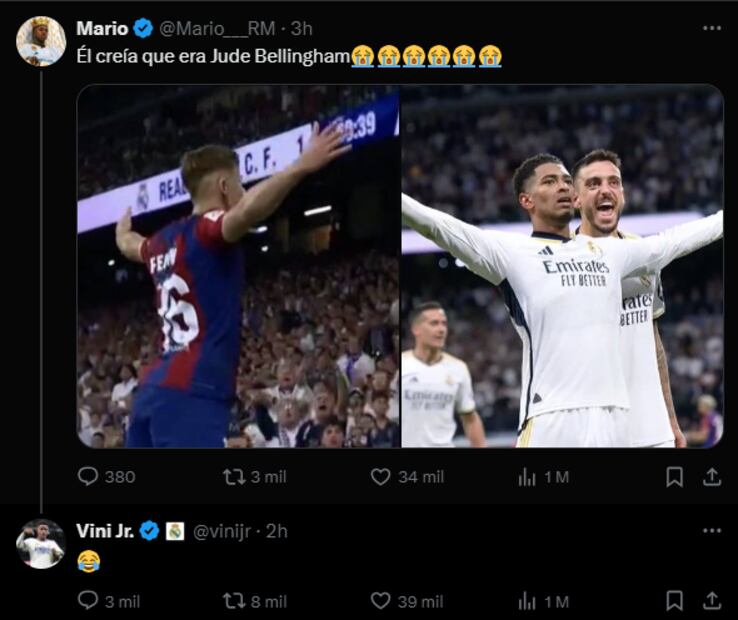Share Vini Jr.'s reply
The width and height of the screenshot is (738, 620).
point(711,601)
